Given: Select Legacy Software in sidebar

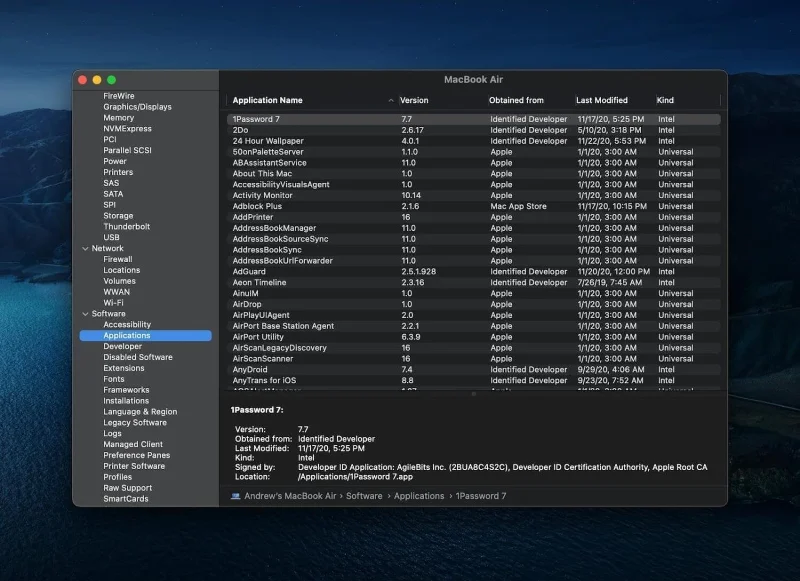Looking at the screenshot, I should click(135, 422).
